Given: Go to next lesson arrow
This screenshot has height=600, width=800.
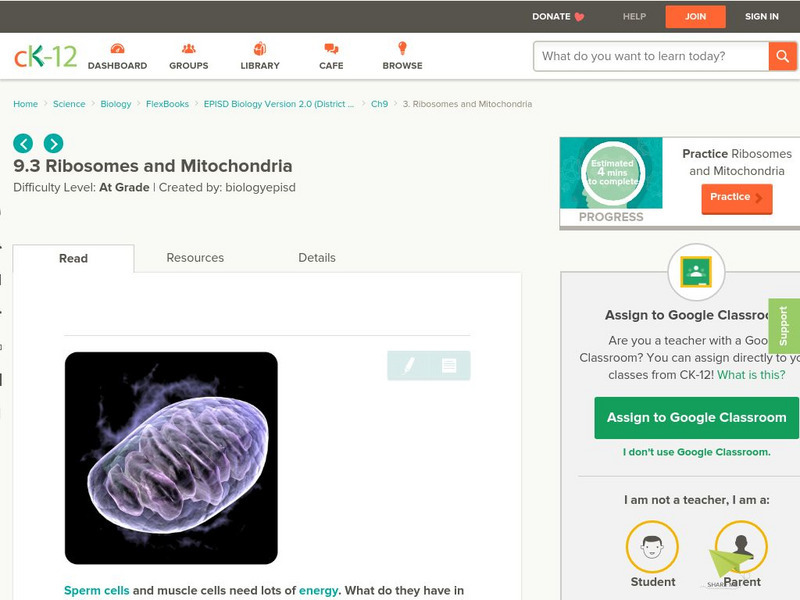Looking at the screenshot, I should [53, 143].
